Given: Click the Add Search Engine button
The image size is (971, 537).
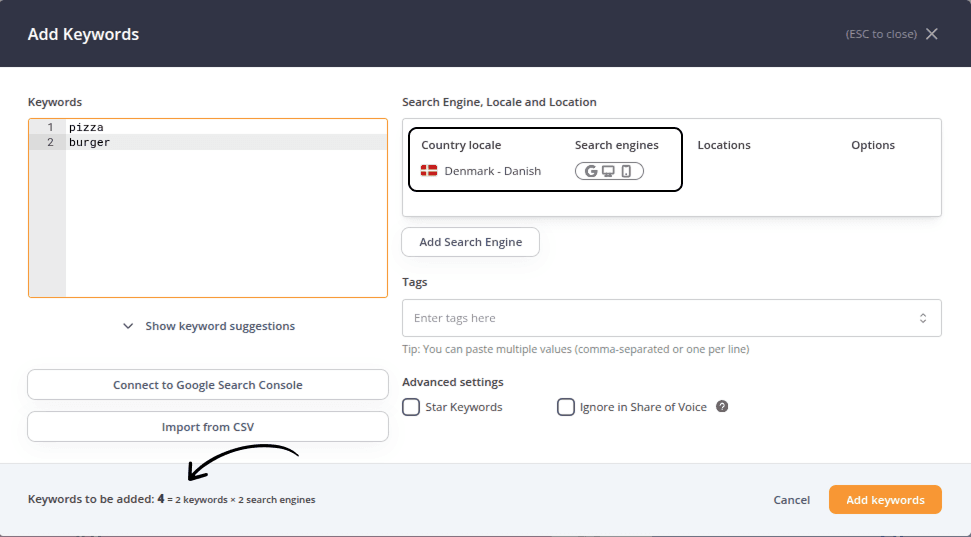Looking at the screenshot, I should tap(471, 242).
